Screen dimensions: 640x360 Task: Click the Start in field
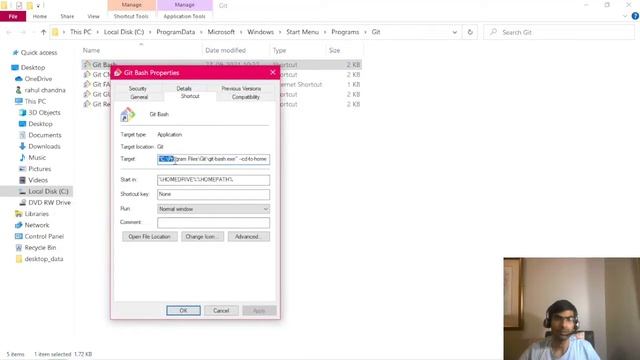pos(213,180)
